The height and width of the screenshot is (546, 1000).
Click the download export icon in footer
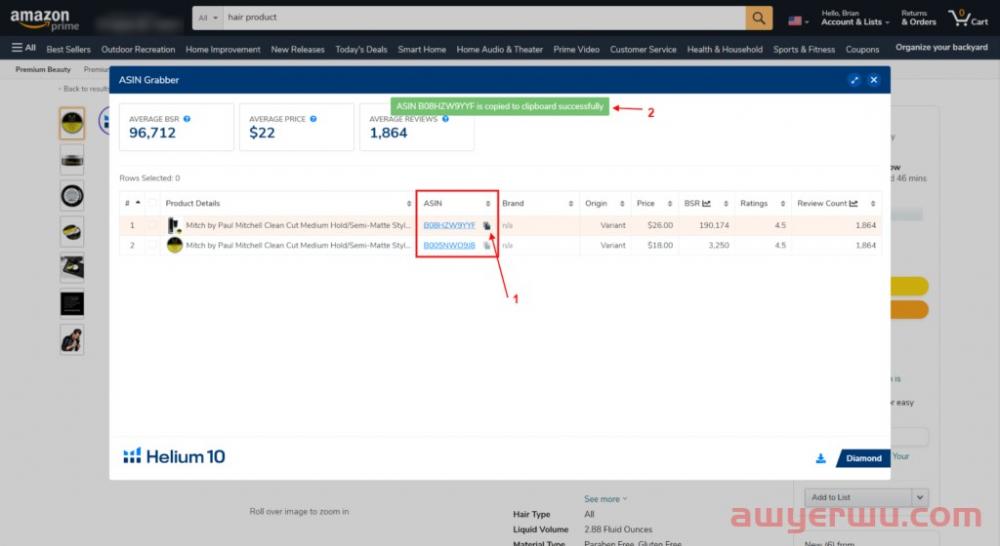(x=821, y=458)
